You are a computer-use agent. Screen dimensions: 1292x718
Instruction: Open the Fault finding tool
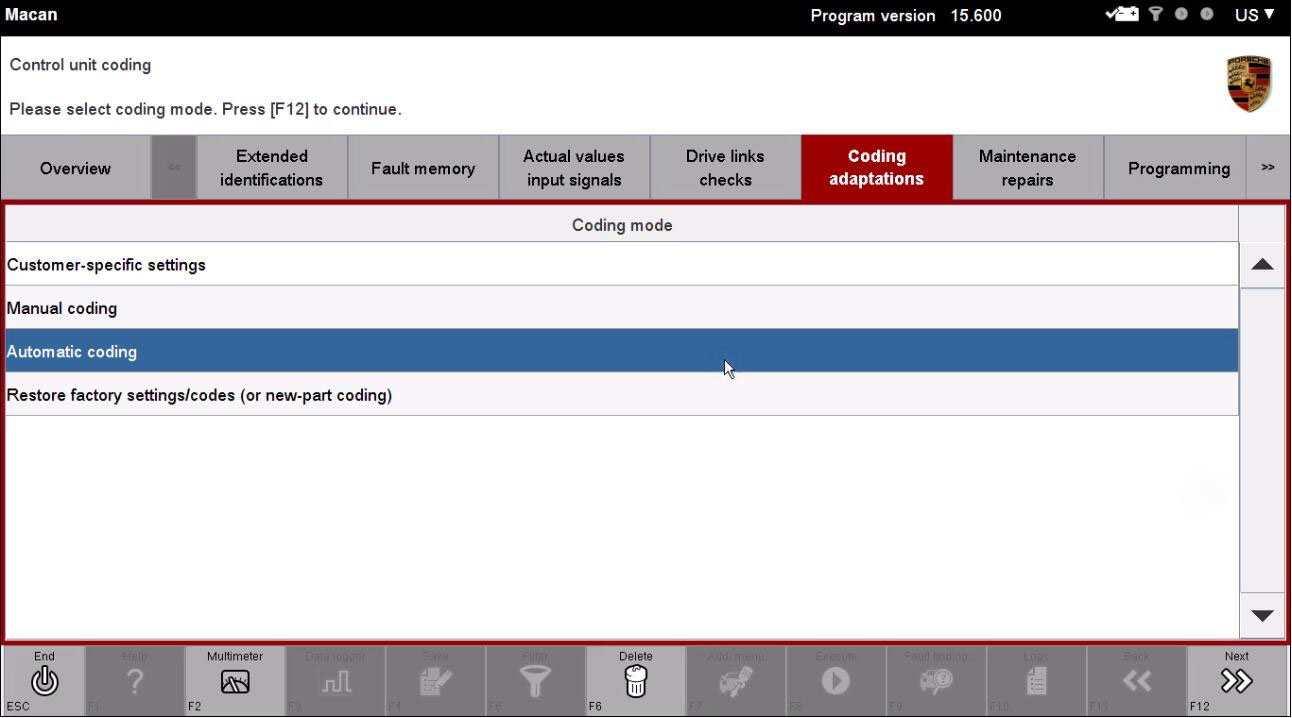point(936,680)
